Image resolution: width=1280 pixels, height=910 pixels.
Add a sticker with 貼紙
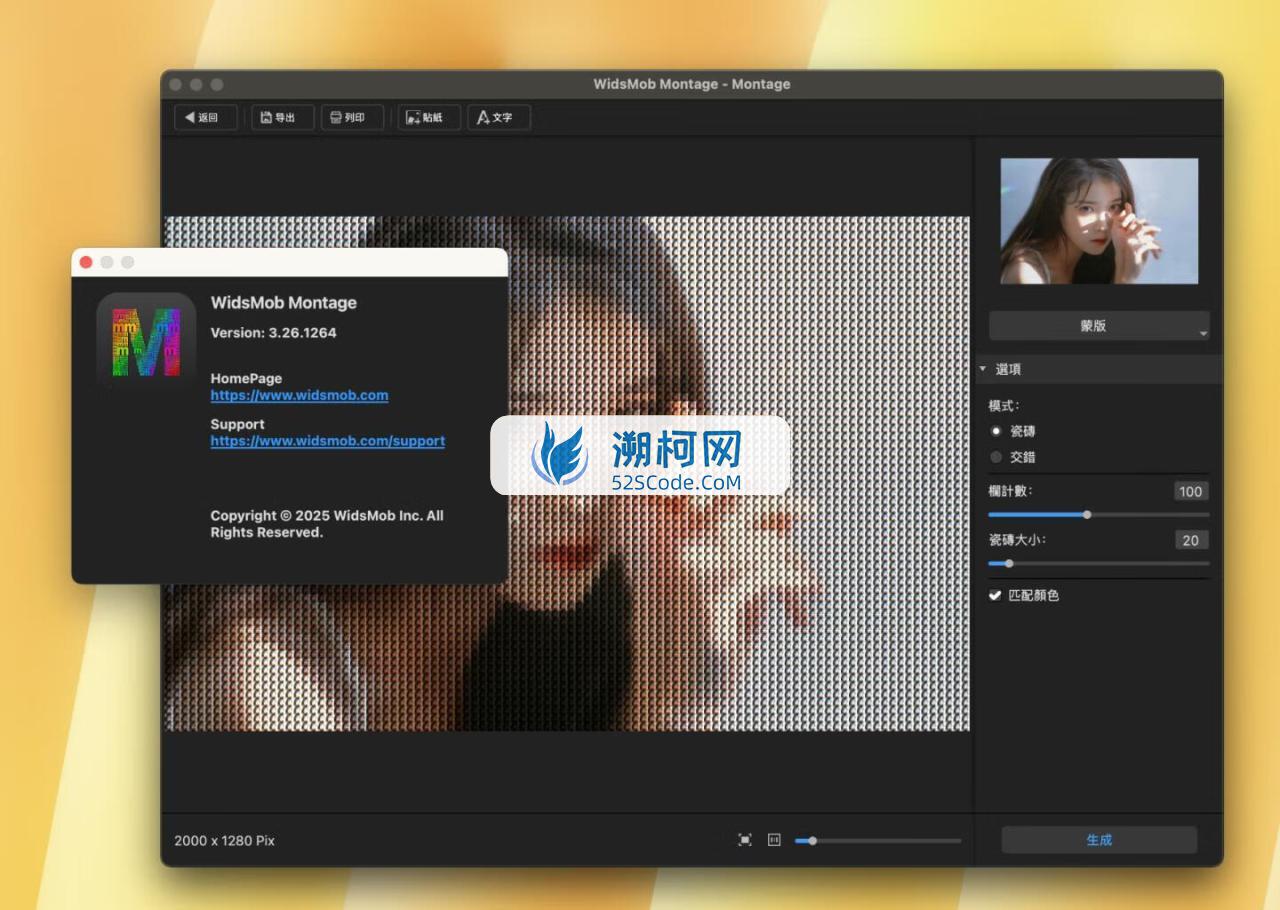(429, 117)
